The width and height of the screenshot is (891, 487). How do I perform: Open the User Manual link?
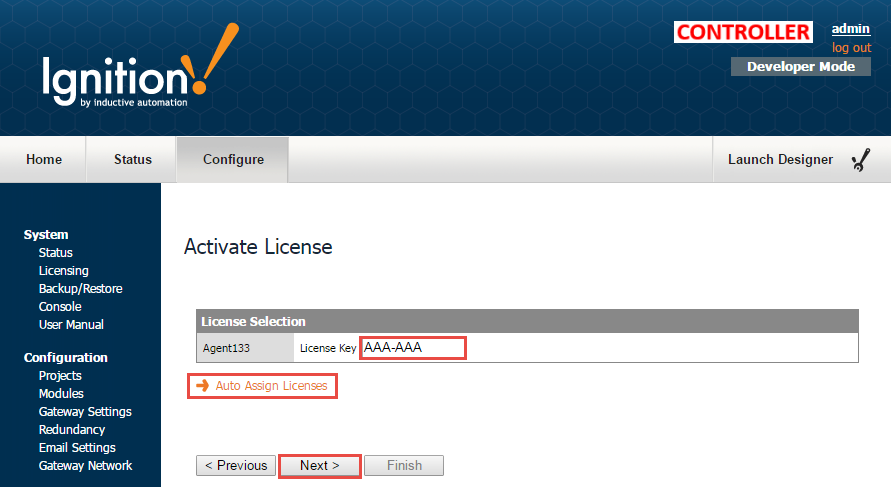[x=71, y=324]
